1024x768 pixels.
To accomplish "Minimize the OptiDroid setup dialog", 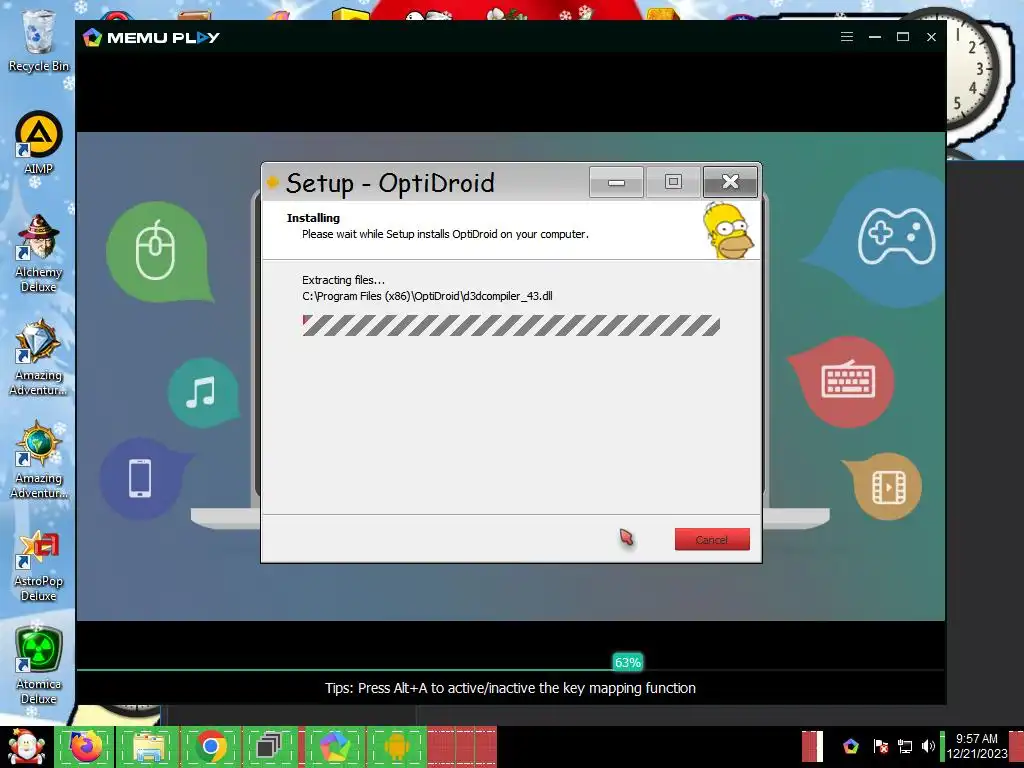I will tap(616, 182).
